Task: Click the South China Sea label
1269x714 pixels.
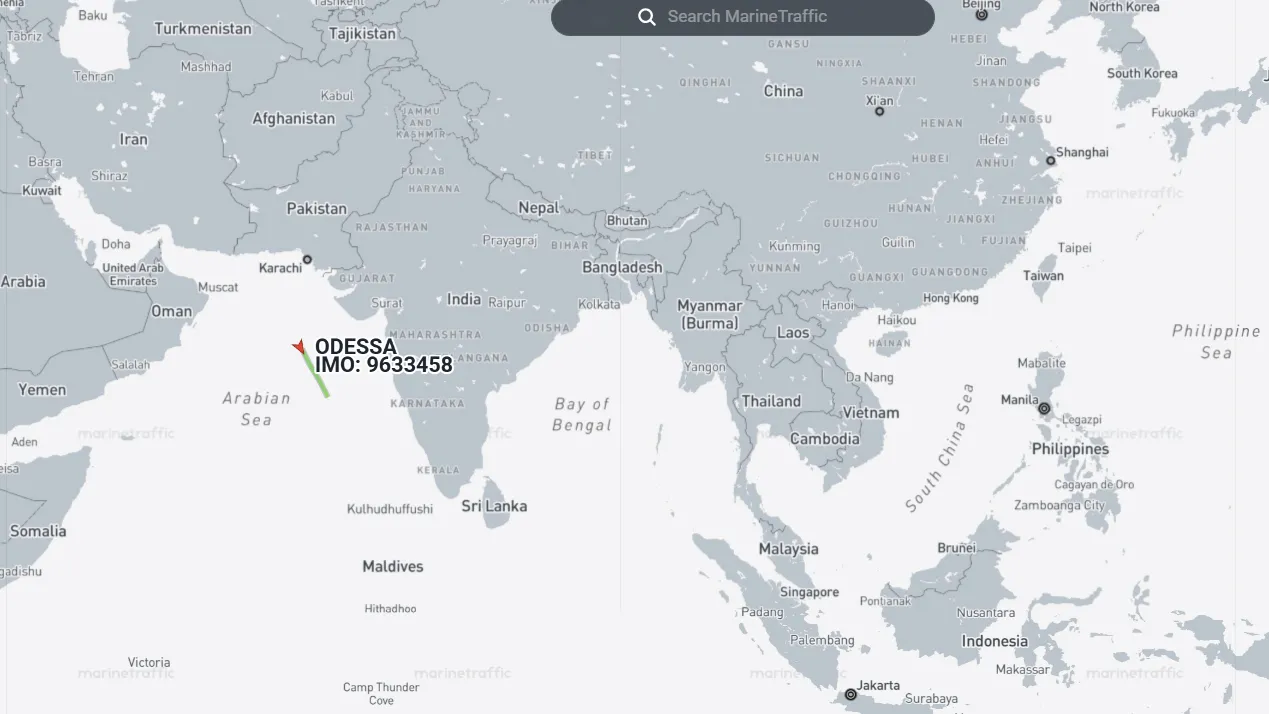Action: click(x=940, y=449)
